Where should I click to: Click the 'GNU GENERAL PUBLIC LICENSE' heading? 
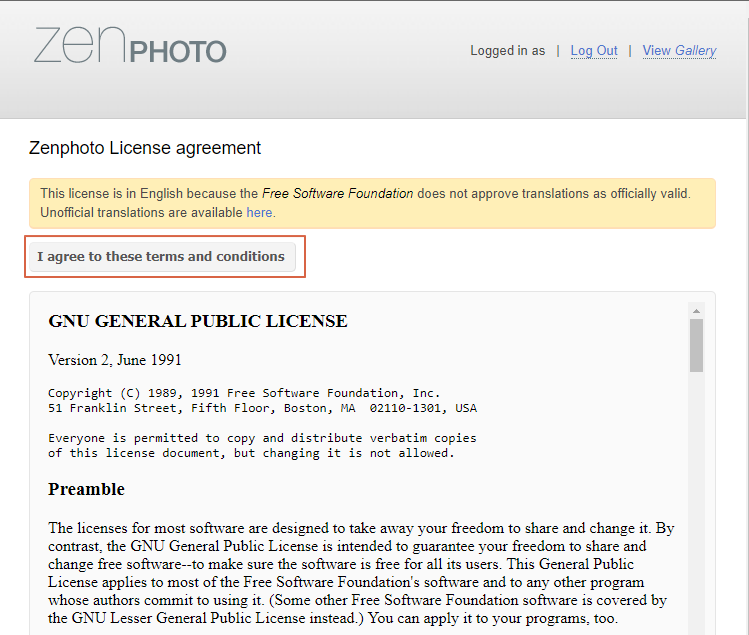click(x=198, y=321)
